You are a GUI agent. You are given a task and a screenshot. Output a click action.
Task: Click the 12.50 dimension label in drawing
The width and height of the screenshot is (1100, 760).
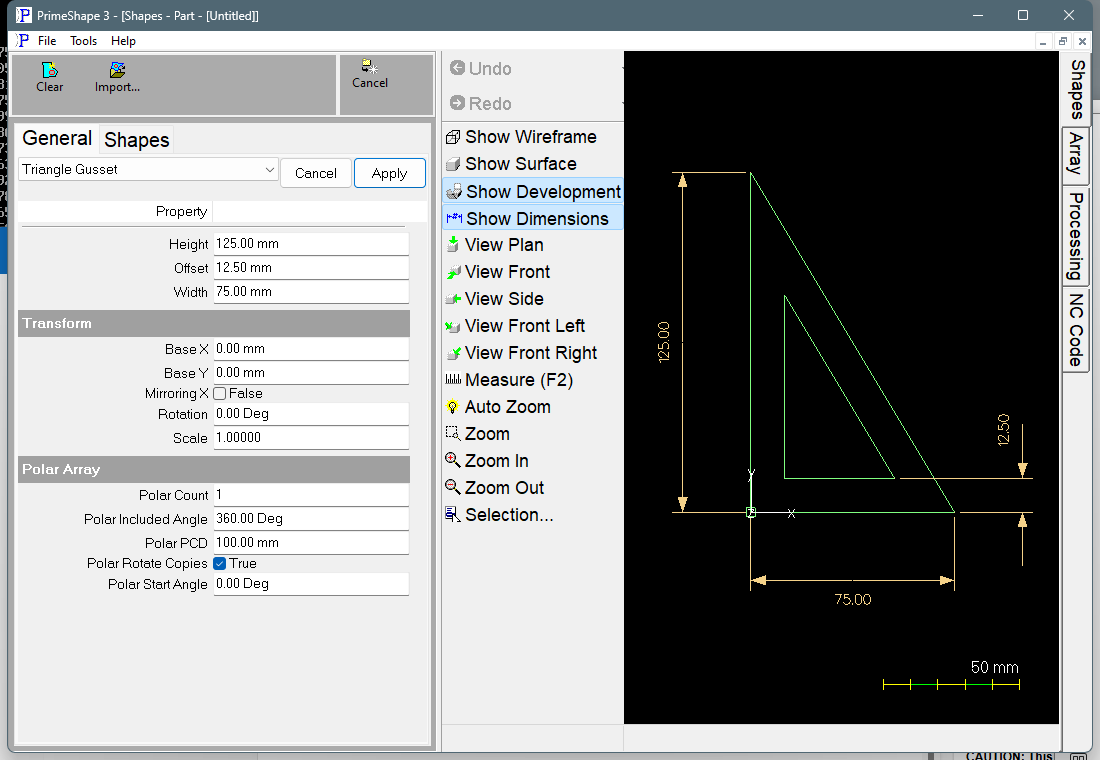click(x=1003, y=429)
